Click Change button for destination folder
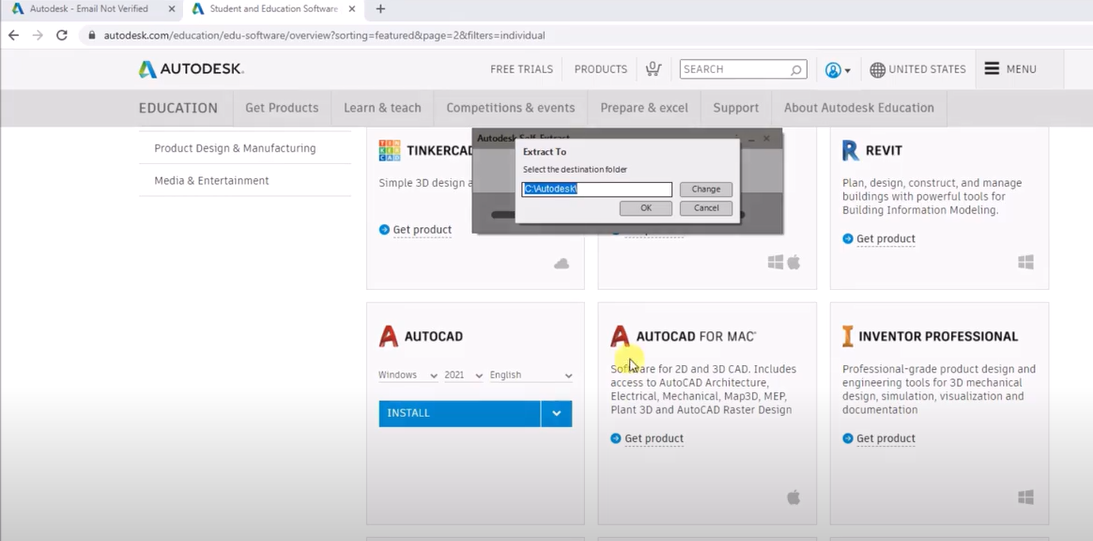The height and width of the screenshot is (541, 1093). click(705, 189)
